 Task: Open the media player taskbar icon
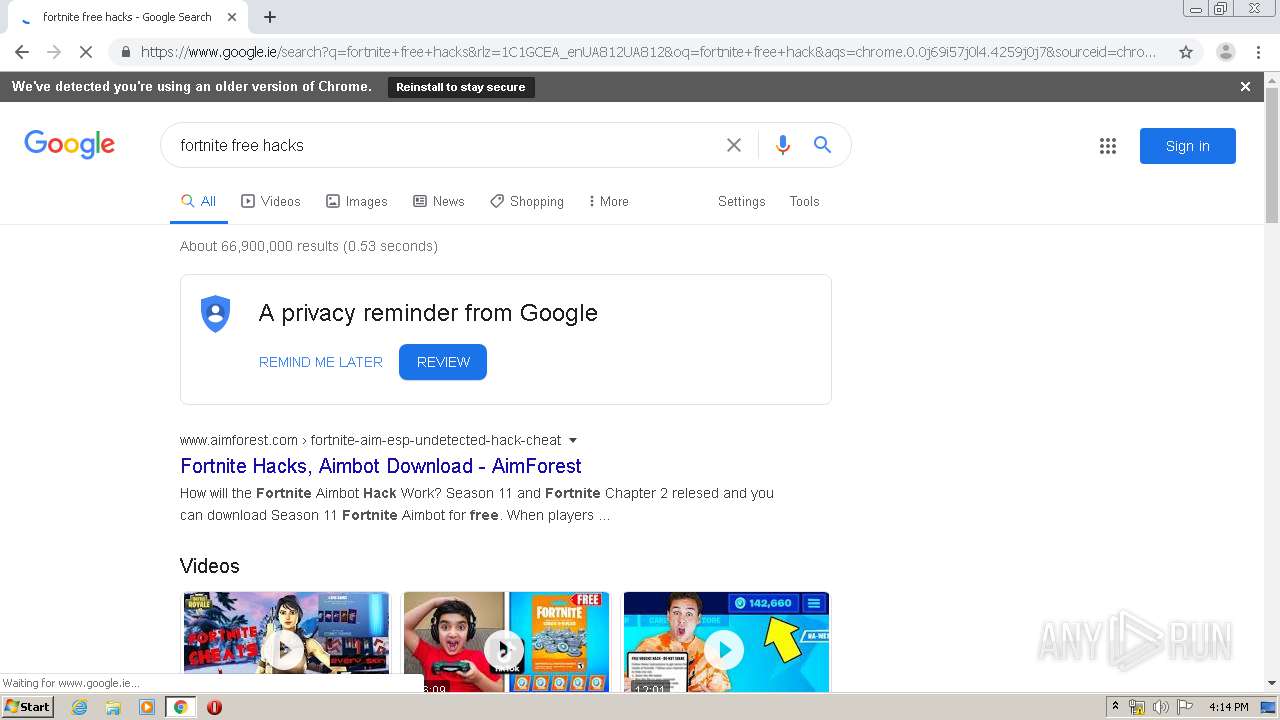(147, 707)
